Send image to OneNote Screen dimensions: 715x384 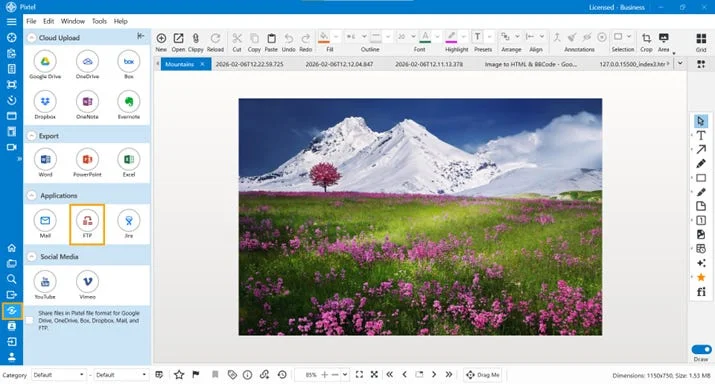[87, 105]
